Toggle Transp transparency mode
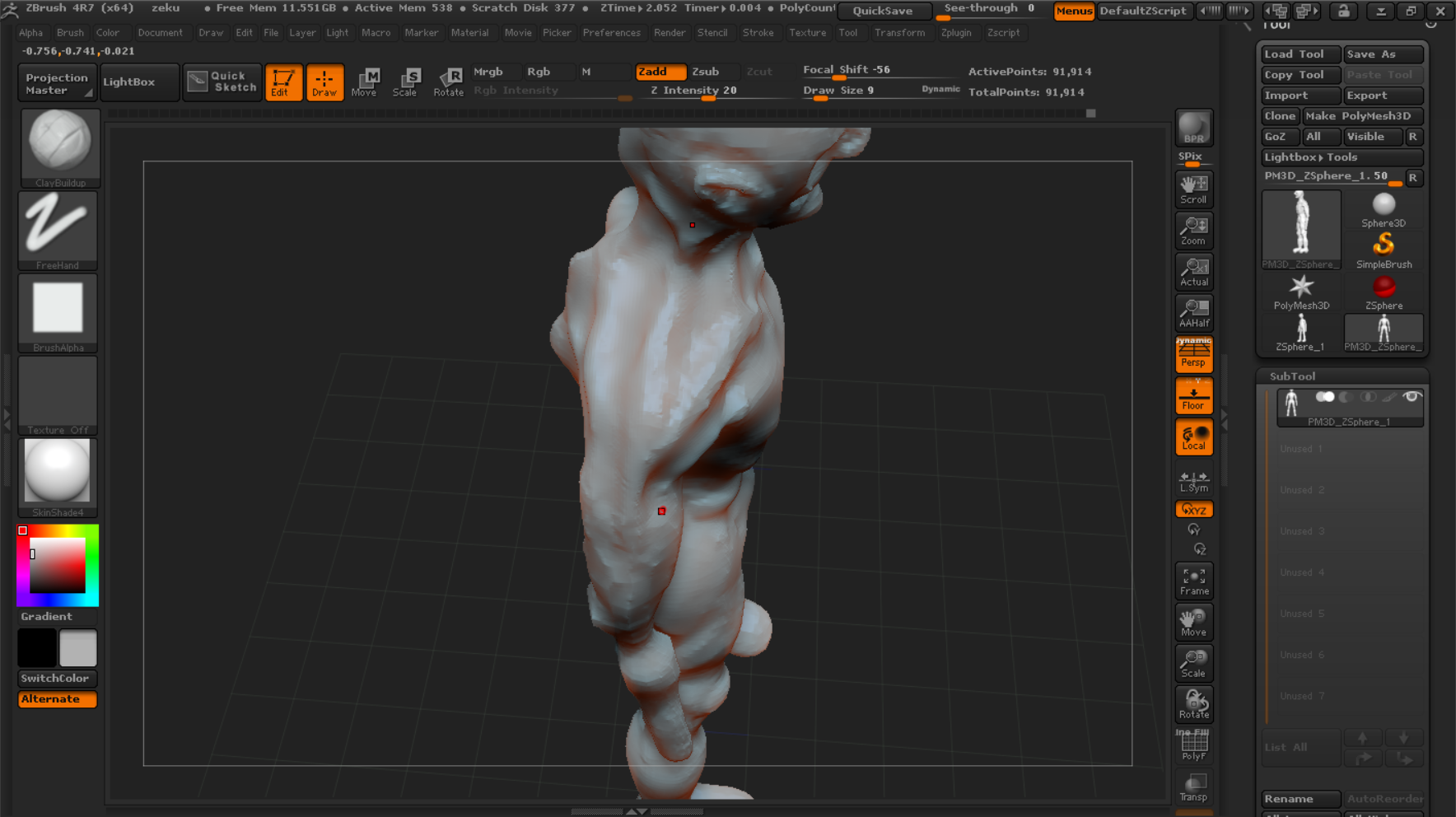 click(1193, 787)
